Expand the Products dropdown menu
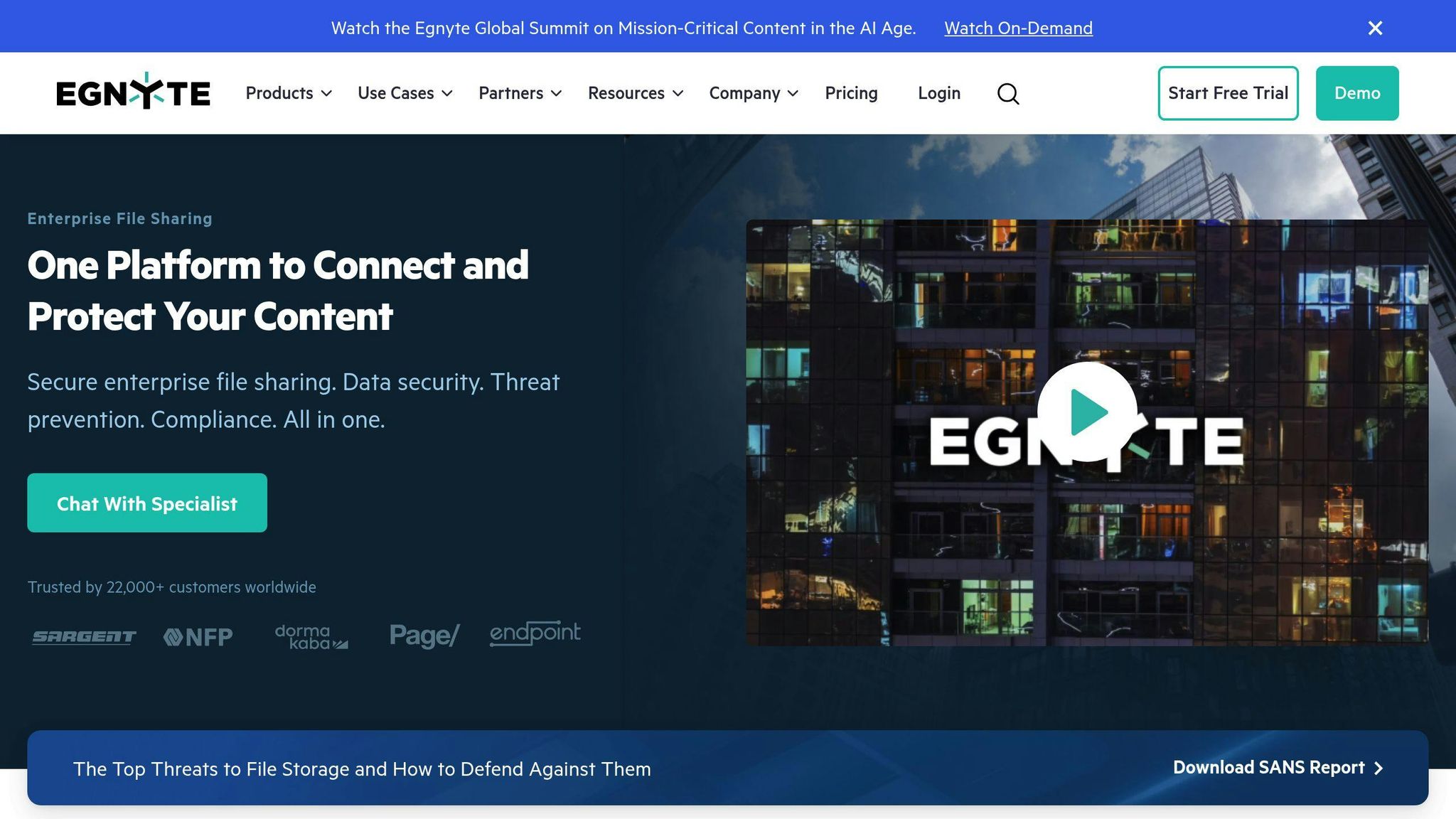Viewport: 1456px width, 819px height. tap(288, 93)
